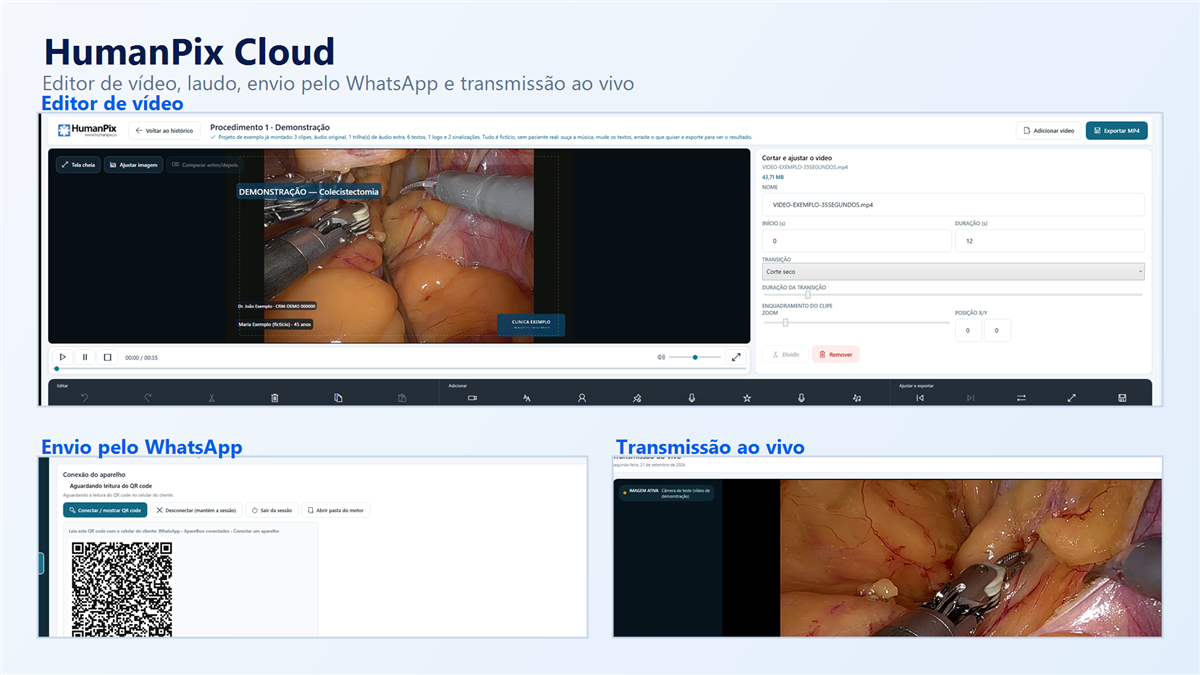Click the Imagem ativa camera badge

(x=666, y=493)
